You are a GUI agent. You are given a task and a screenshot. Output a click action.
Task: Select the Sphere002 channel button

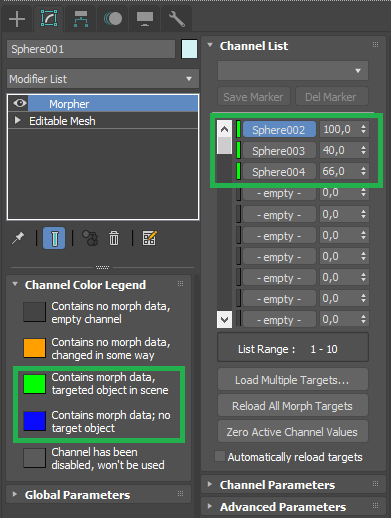point(279,129)
